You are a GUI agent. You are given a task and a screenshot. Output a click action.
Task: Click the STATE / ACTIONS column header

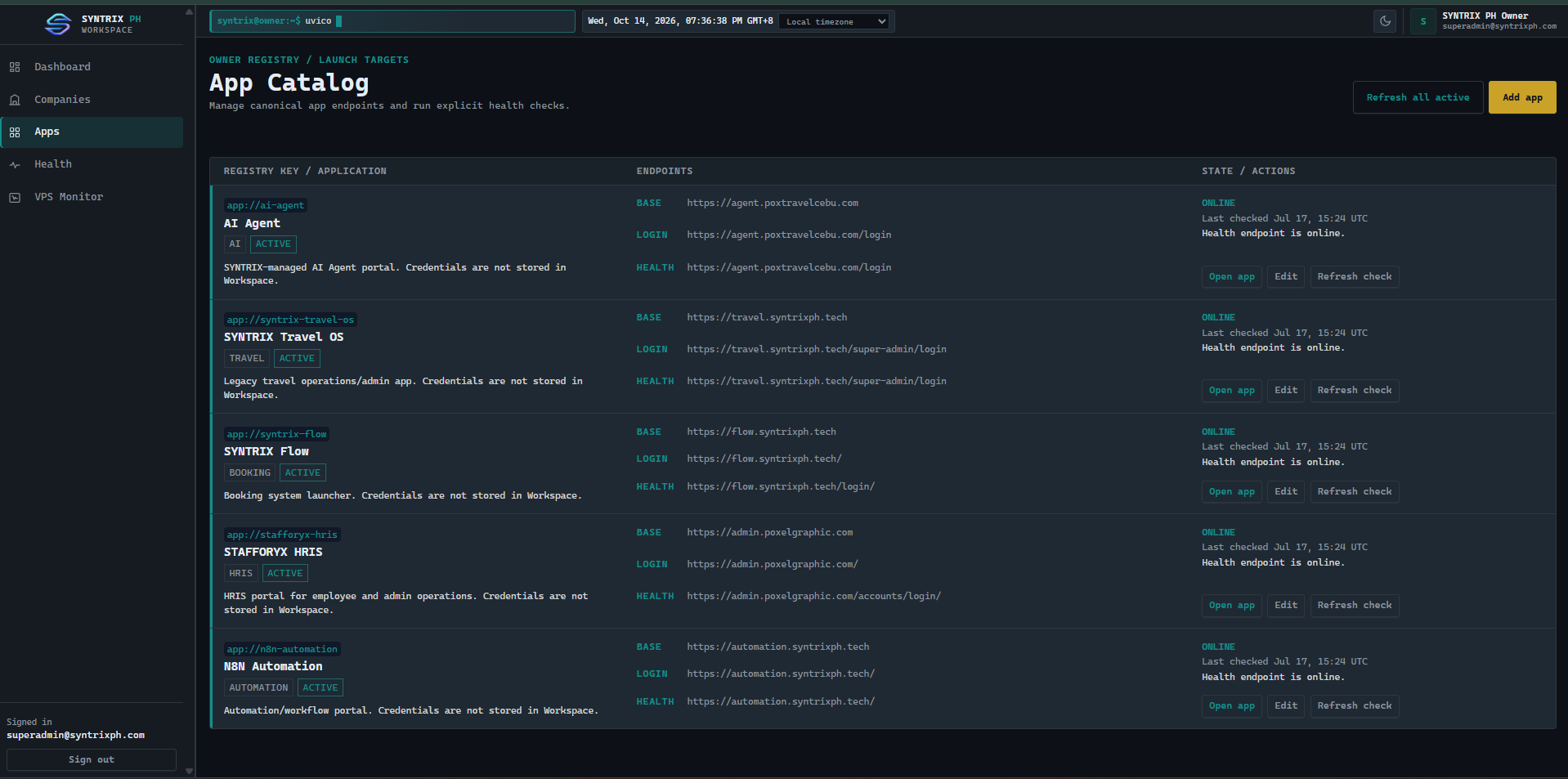click(1248, 171)
